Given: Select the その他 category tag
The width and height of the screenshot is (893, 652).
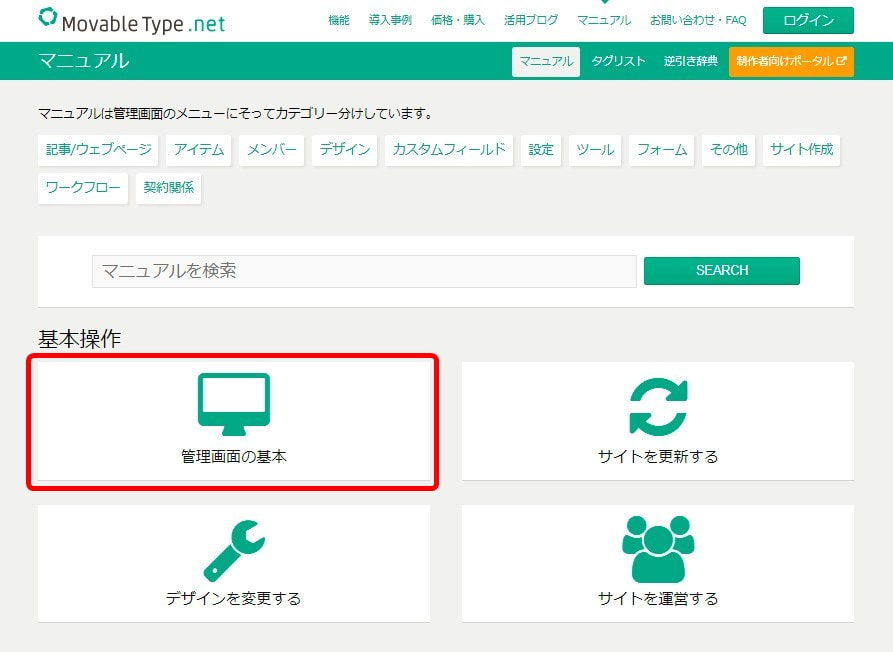Looking at the screenshot, I should tap(728, 150).
